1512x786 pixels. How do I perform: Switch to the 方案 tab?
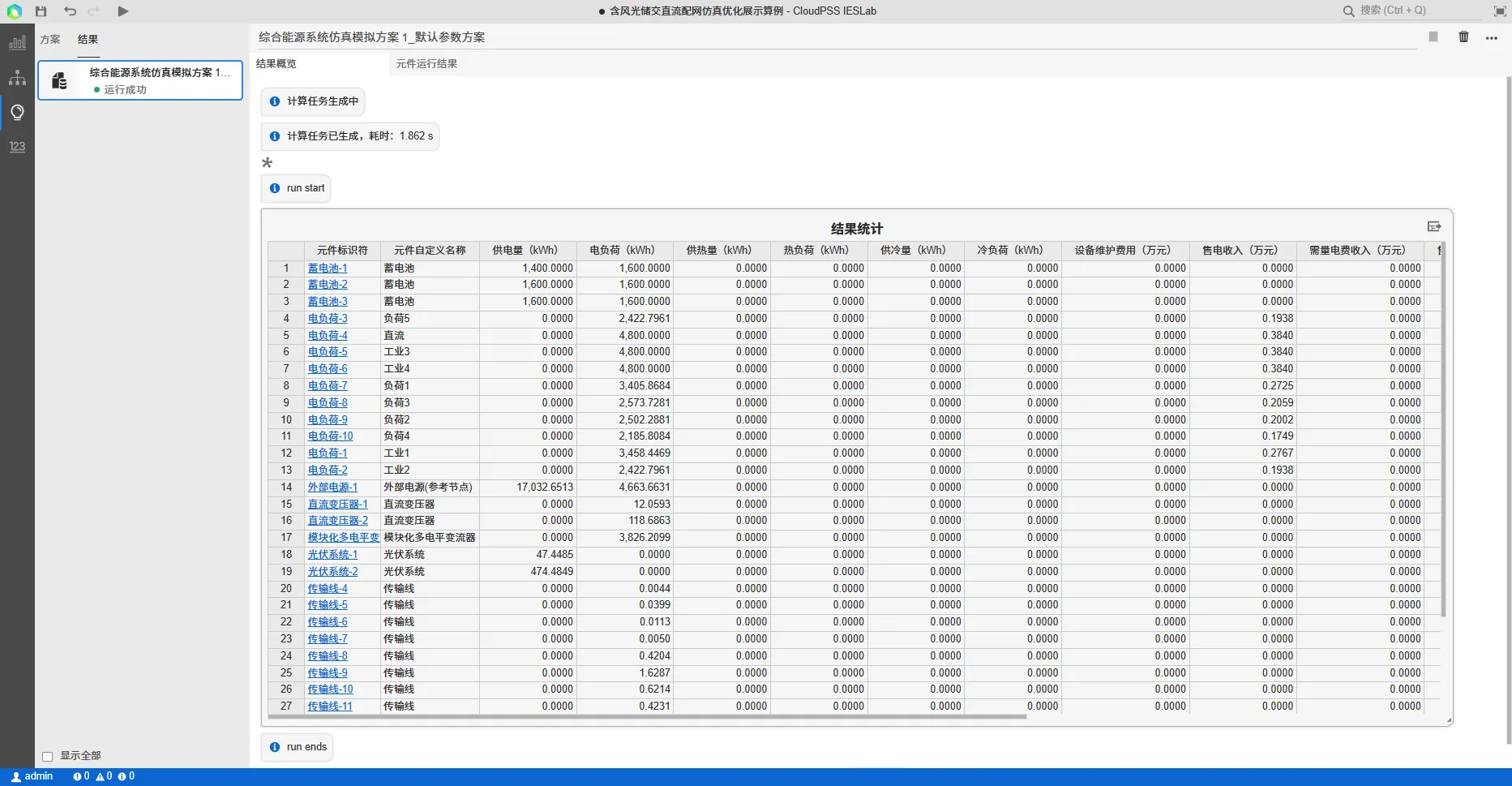point(50,39)
